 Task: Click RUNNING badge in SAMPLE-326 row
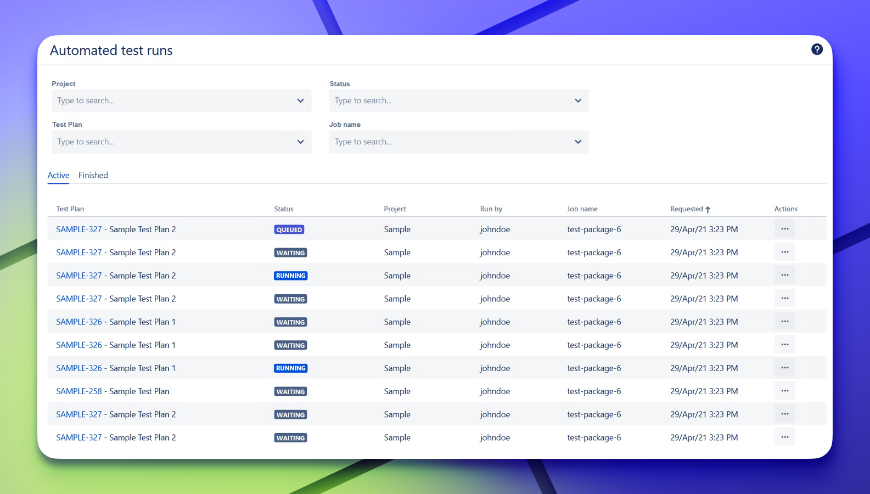291,369
